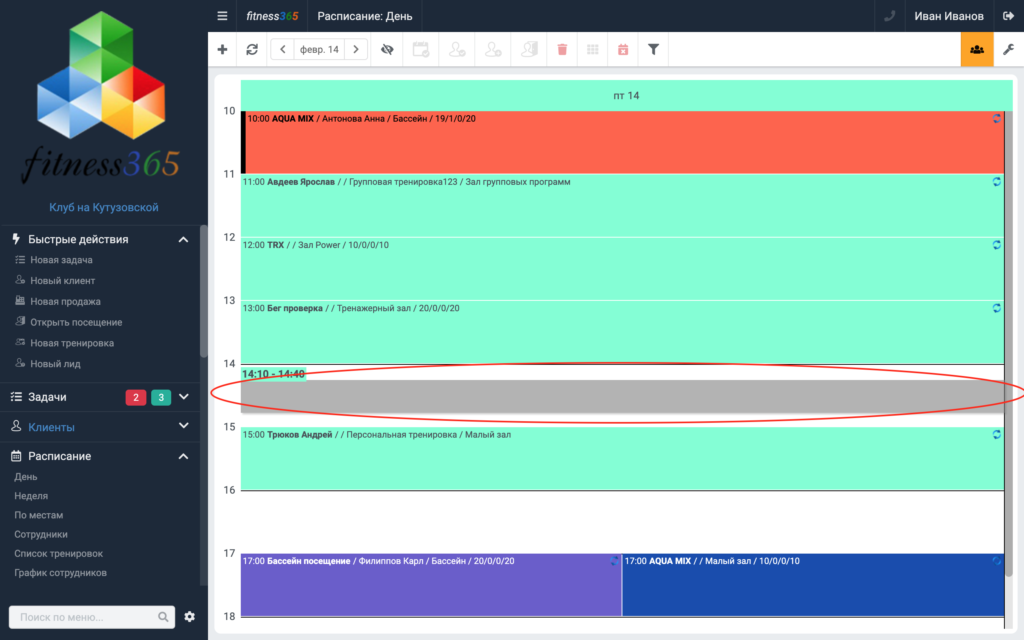Go to the previous day arrow
1024x640 pixels.
click(x=283, y=50)
